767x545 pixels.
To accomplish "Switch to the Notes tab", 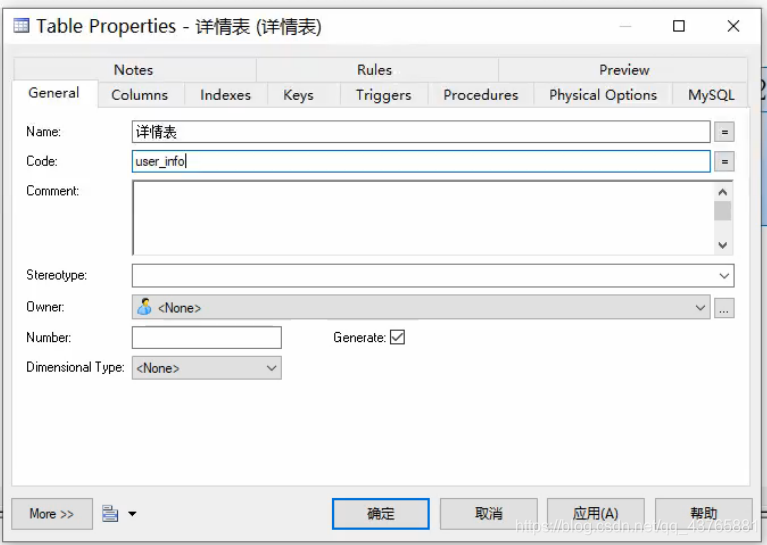I will (134, 70).
